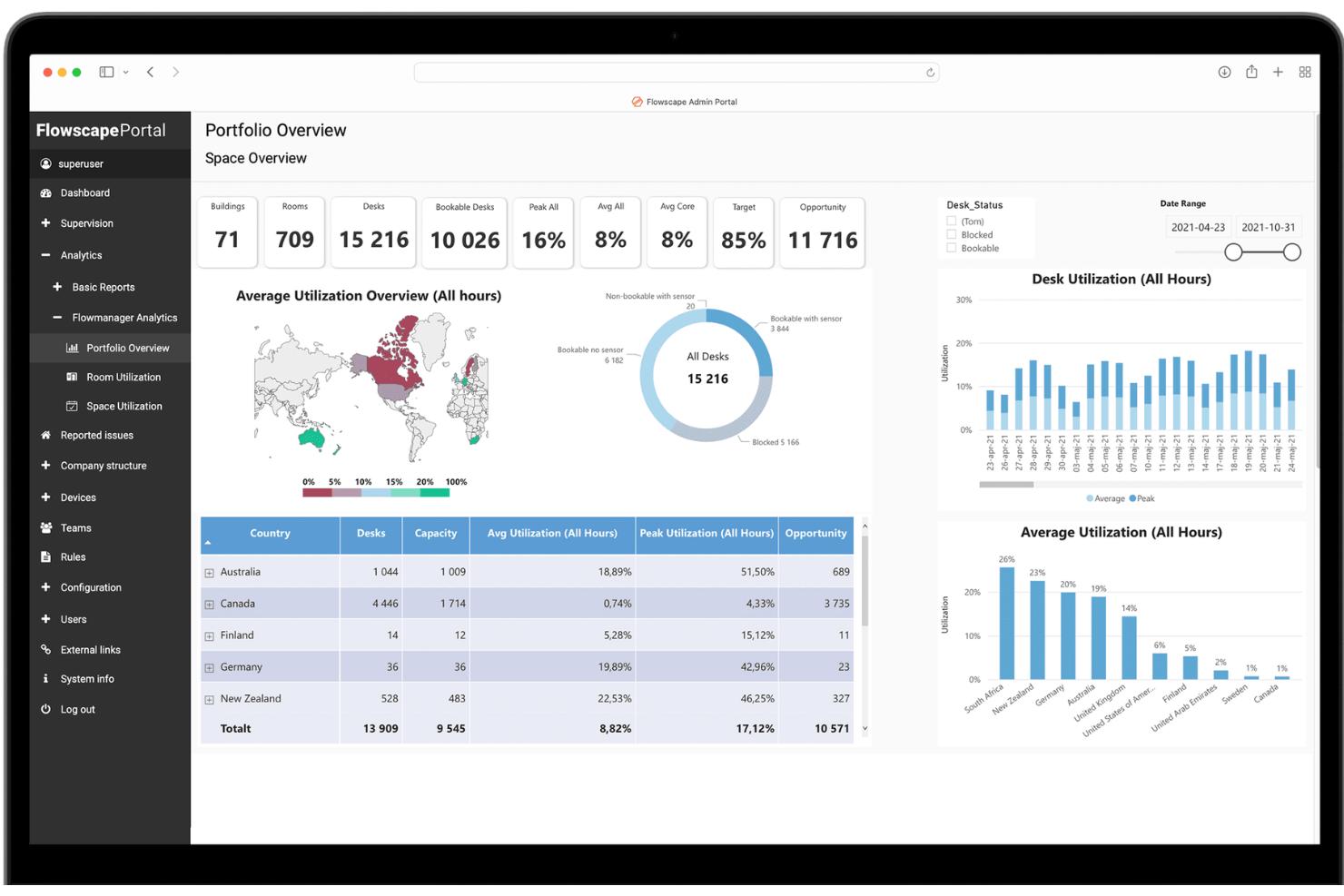Click the System info icon
This screenshot has width=1344, height=896.
[45, 678]
